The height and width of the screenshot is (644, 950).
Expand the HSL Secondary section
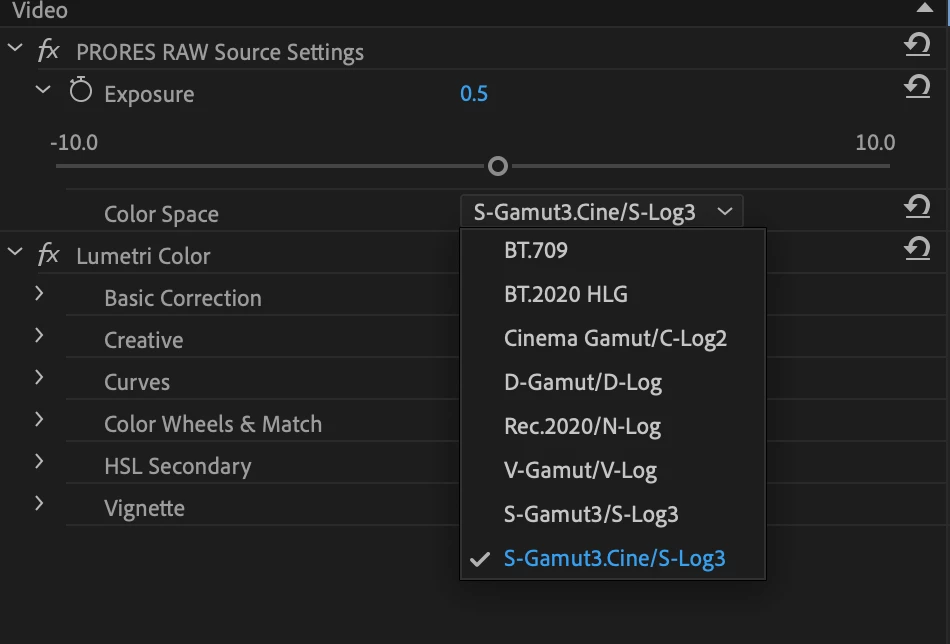39,461
